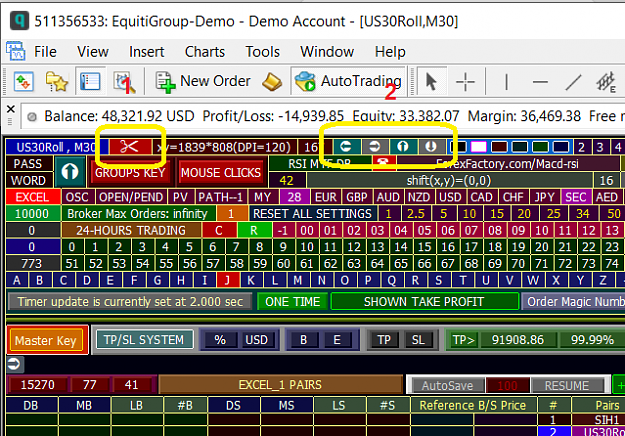Select the vertical line drawing tool
The height and width of the screenshot is (436, 625).
click(506, 82)
